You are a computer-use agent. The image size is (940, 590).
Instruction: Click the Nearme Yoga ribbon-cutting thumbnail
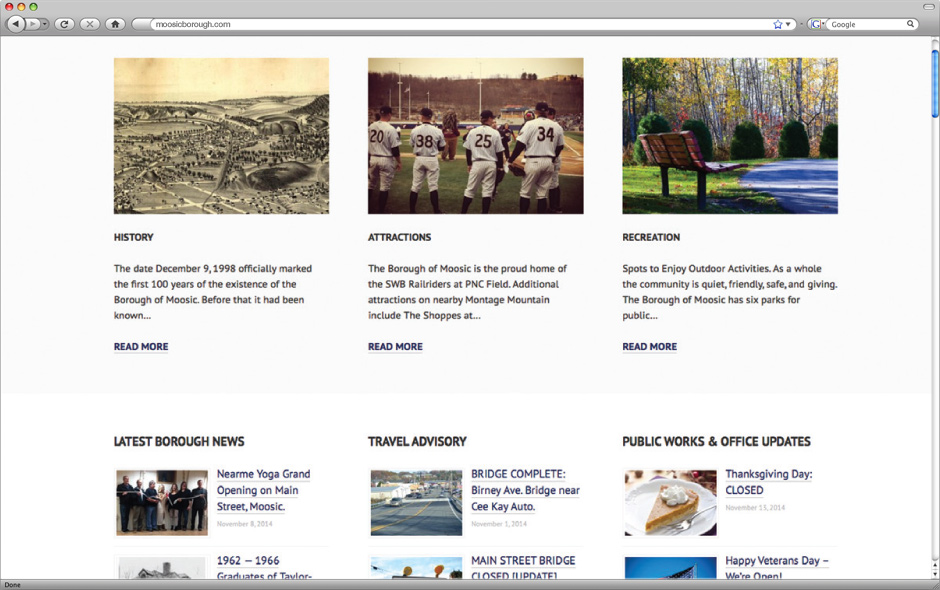[162, 502]
